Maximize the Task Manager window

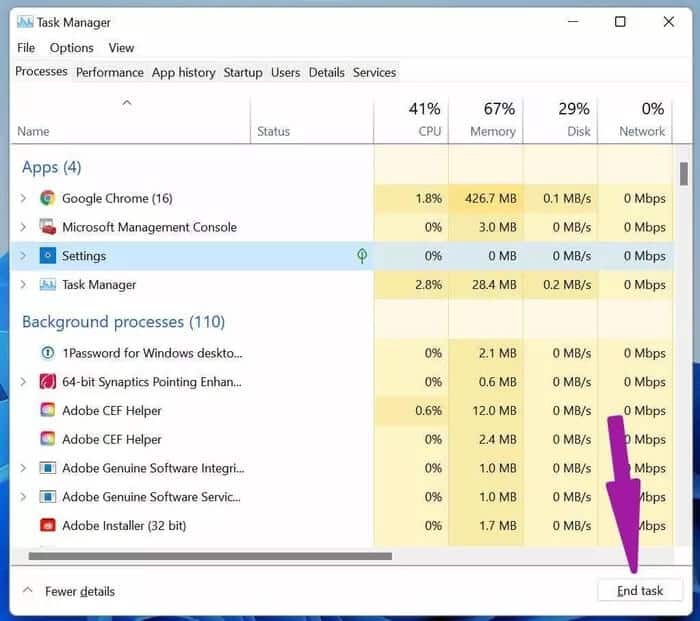click(x=620, y=21)
